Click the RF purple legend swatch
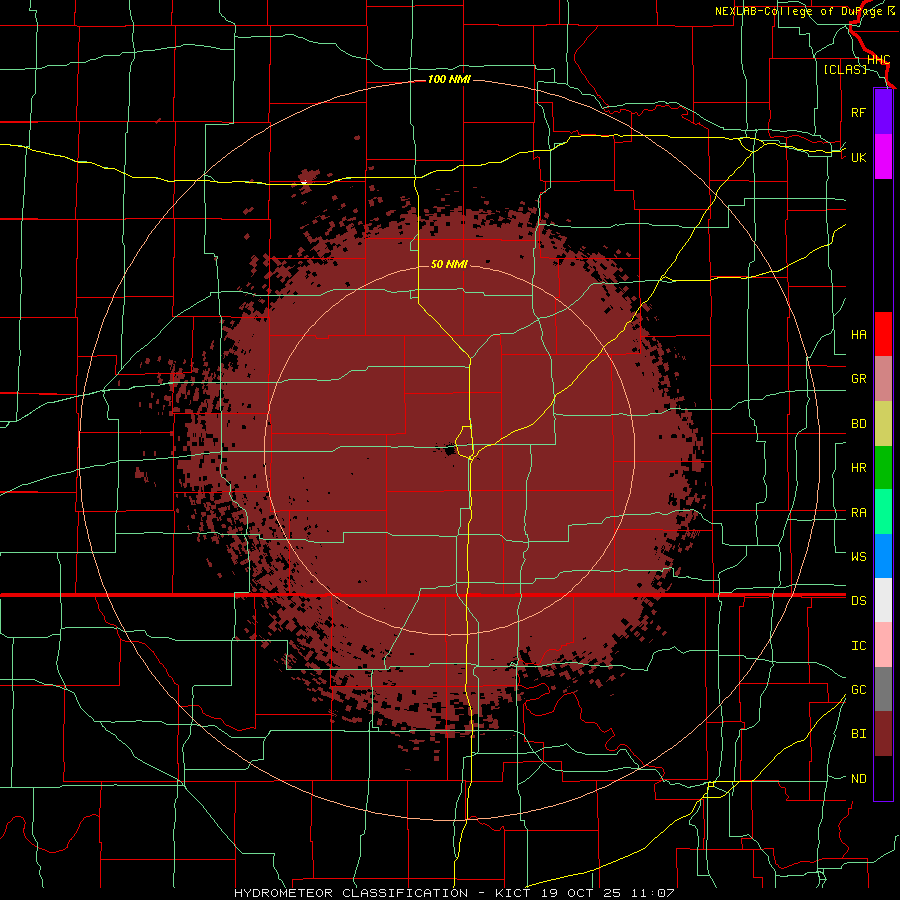The image size is (900, 900). pyautogui.click(x=883, y=112)
